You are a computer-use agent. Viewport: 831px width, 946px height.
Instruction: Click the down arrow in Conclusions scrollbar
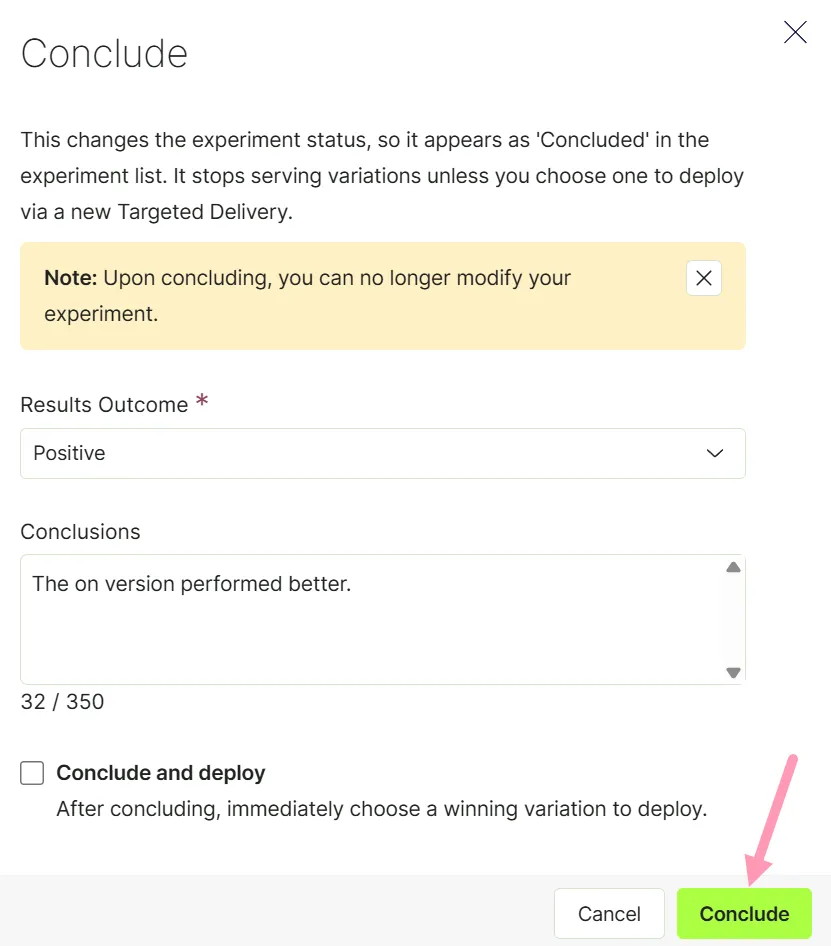pos(733,672)
